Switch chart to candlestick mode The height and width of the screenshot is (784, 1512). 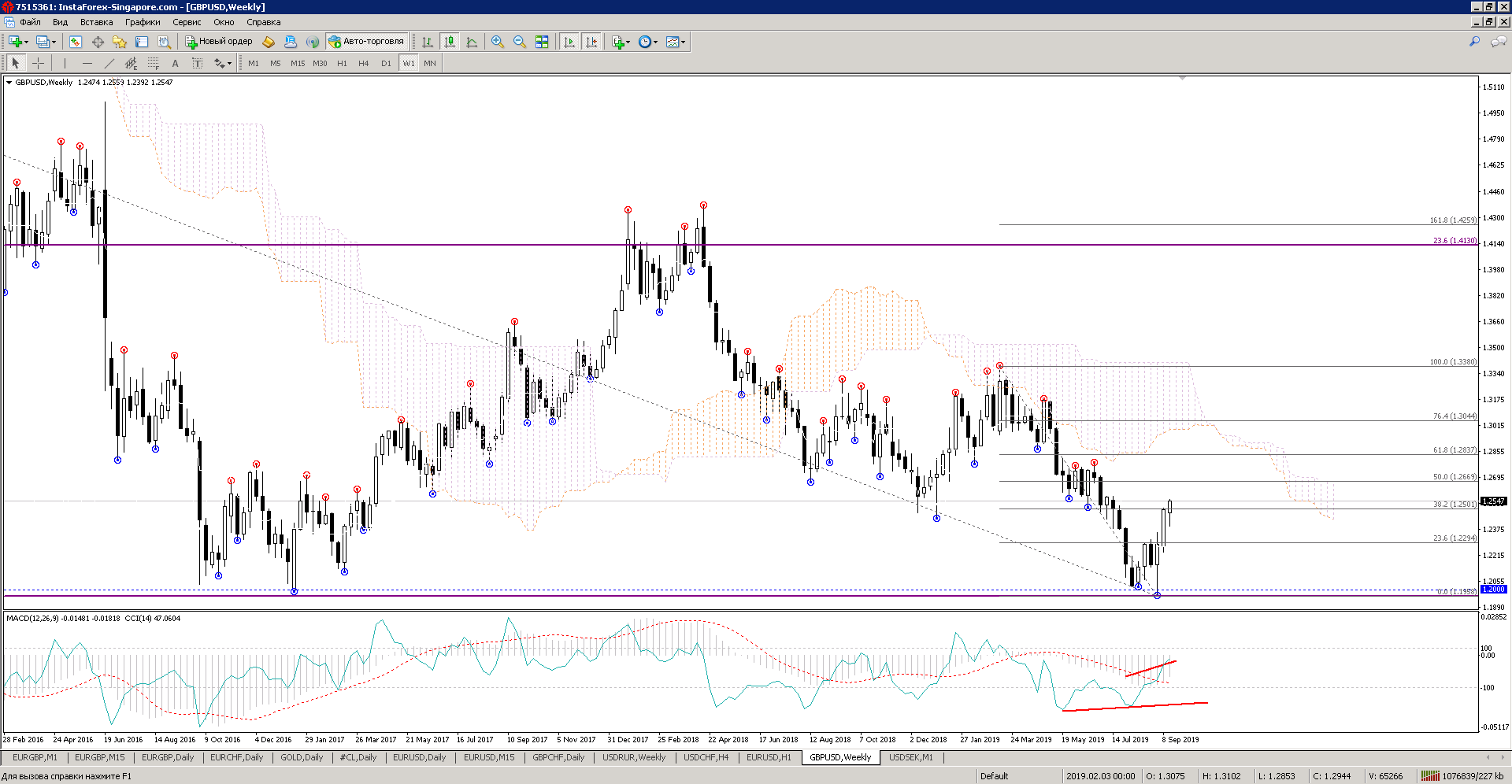point(450,42)
